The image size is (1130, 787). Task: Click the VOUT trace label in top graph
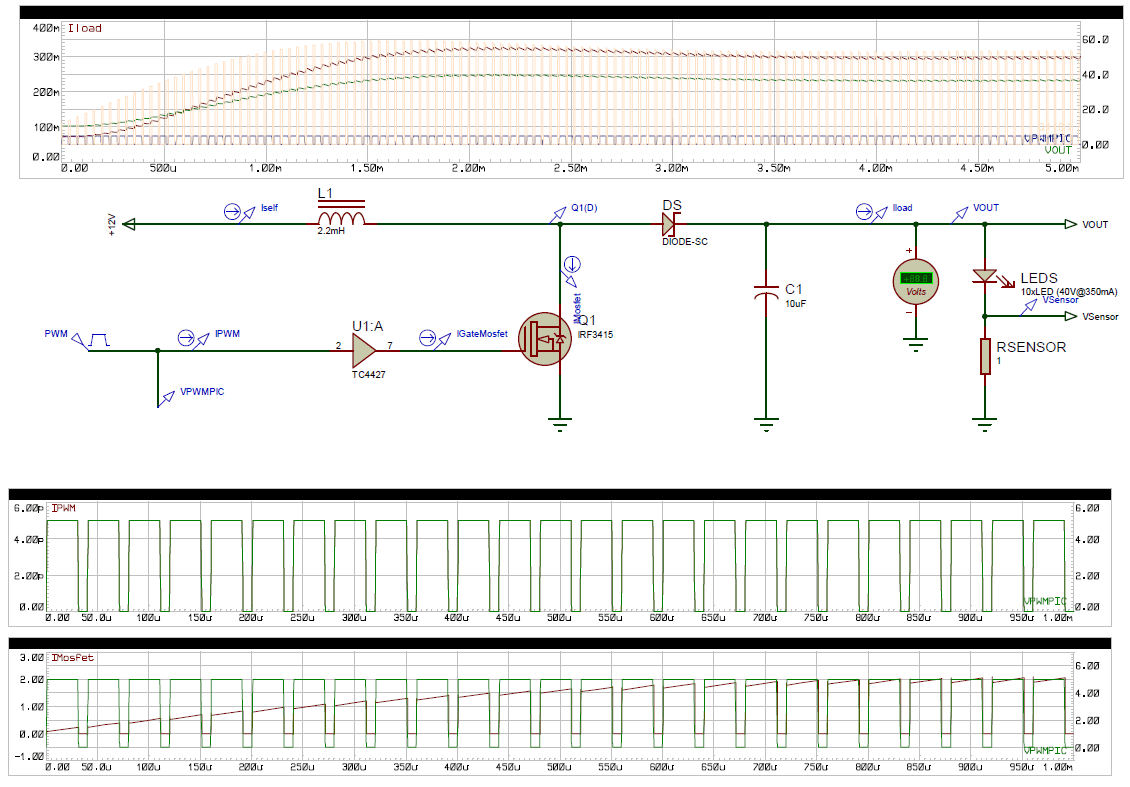[1058, 150]
